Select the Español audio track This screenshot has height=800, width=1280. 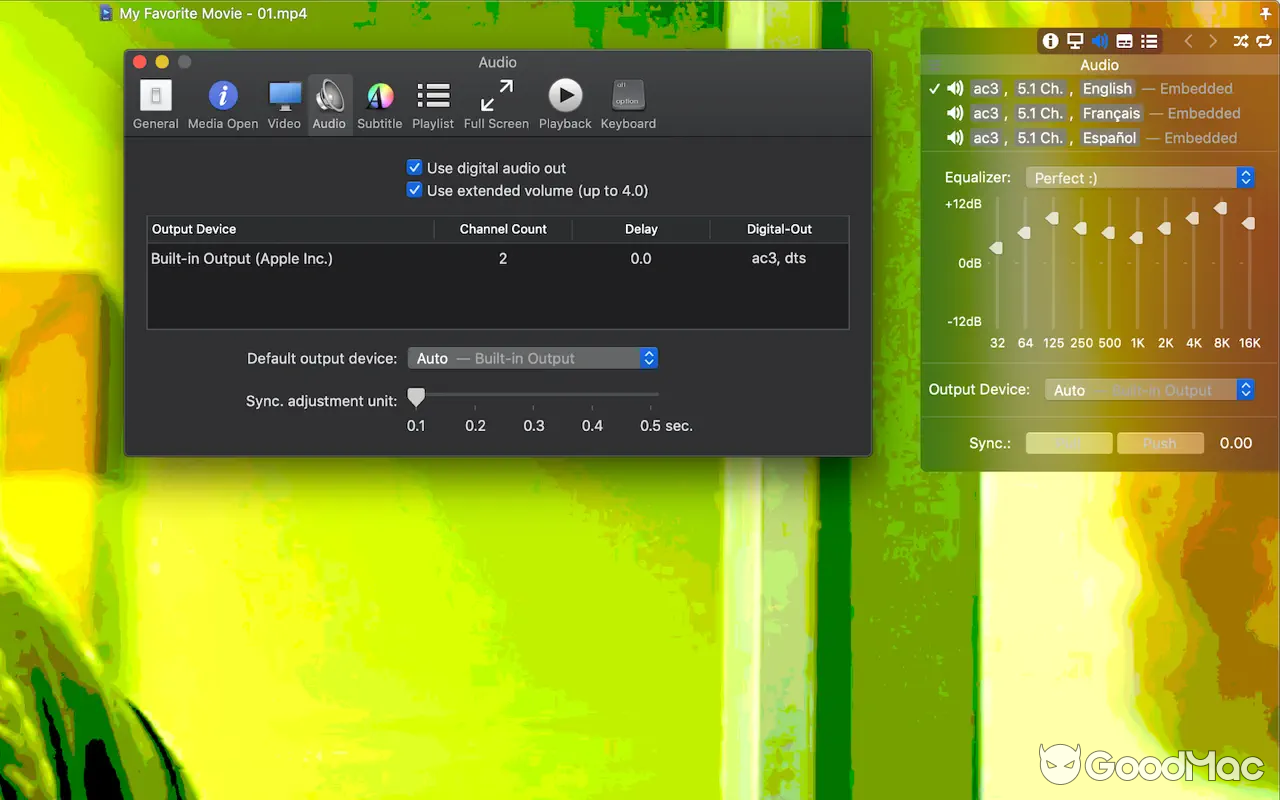tap(1109, 137)
